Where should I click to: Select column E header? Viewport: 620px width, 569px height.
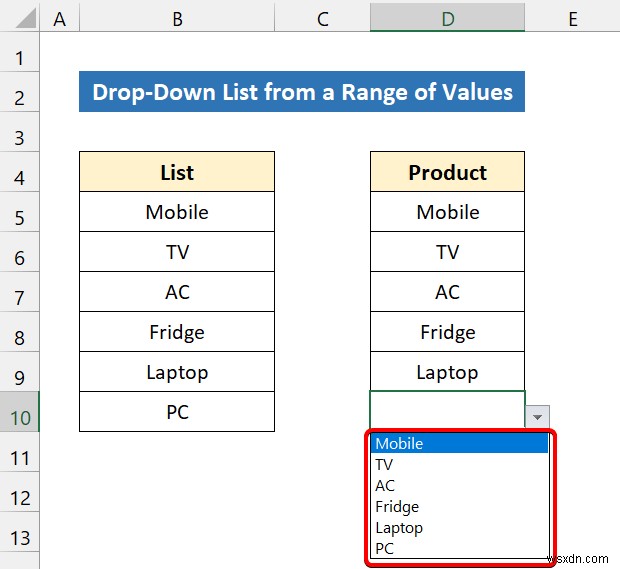(x=573, y=19)
